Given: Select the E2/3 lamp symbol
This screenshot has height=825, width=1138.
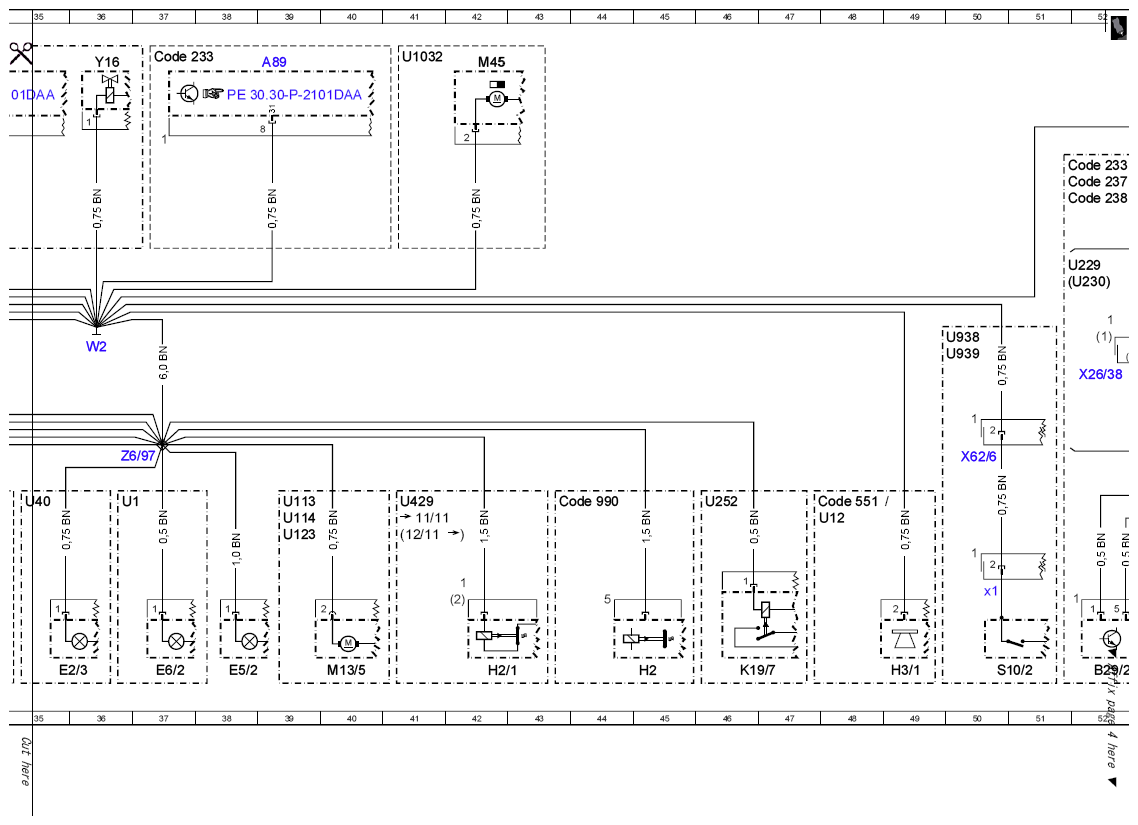Looking at the screenshot, I should [x=79, y=641].
